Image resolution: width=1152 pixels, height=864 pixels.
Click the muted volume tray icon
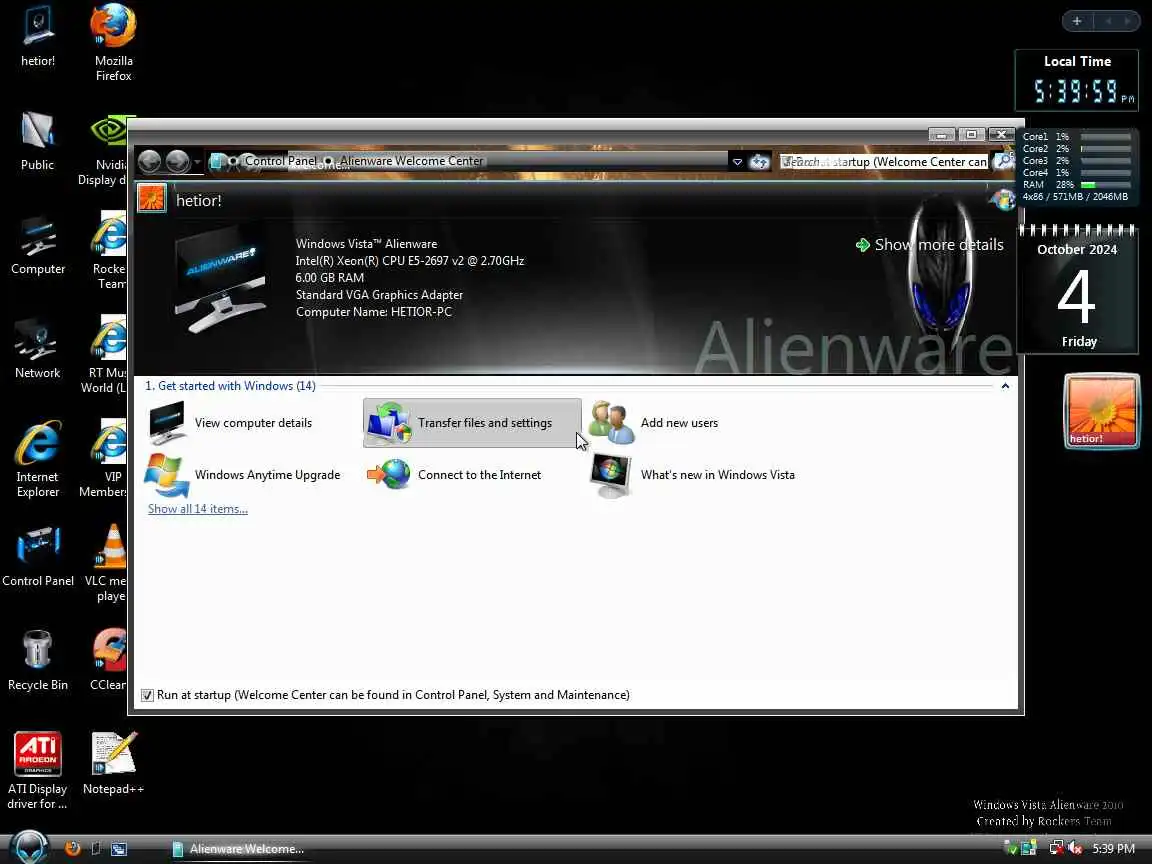tap(1075, 849)
